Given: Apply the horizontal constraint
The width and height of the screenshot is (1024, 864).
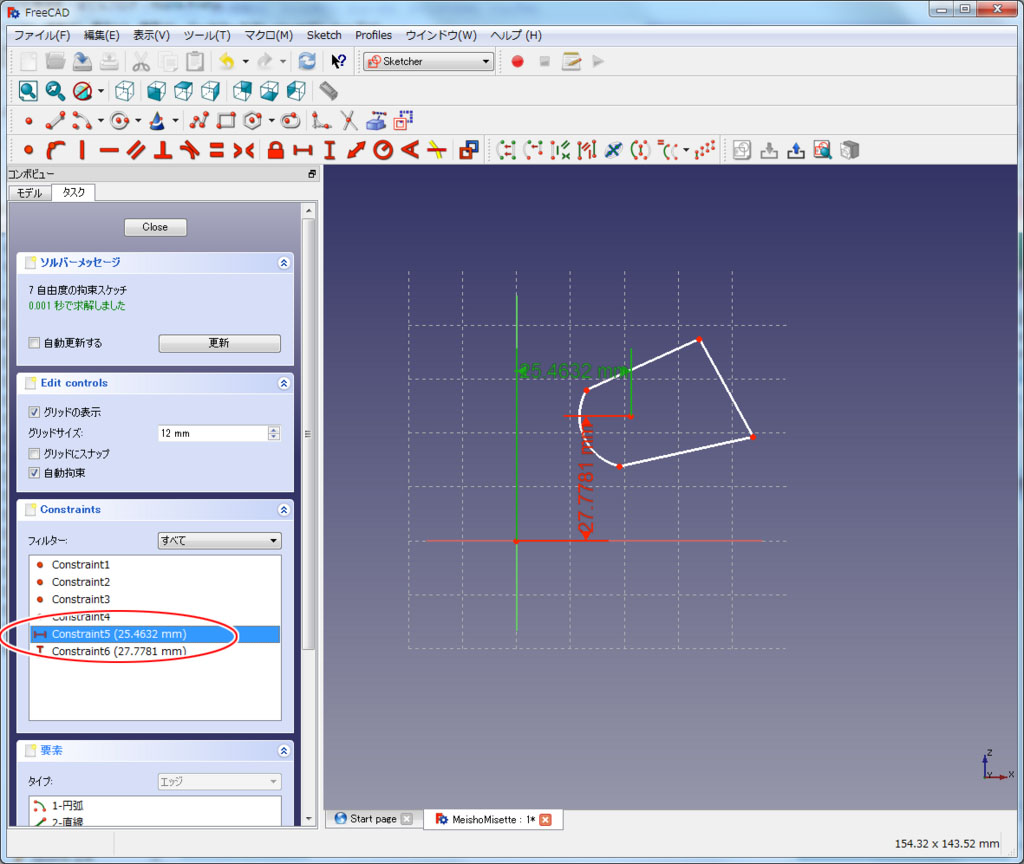Looking at the screenshot, I should (109, 150).
